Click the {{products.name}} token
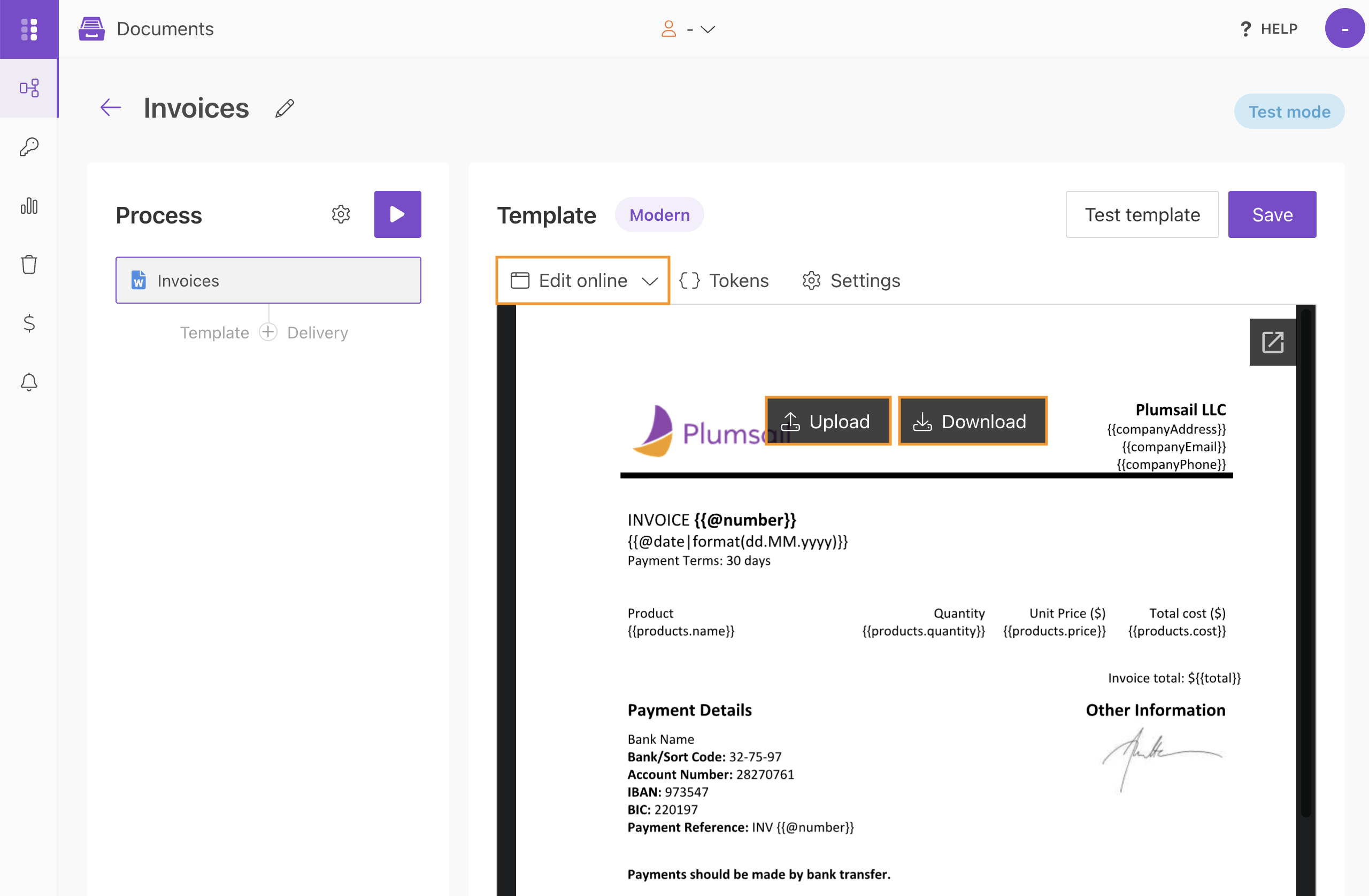This screenshot has width=1369, height=896. [x=680, y=631]
